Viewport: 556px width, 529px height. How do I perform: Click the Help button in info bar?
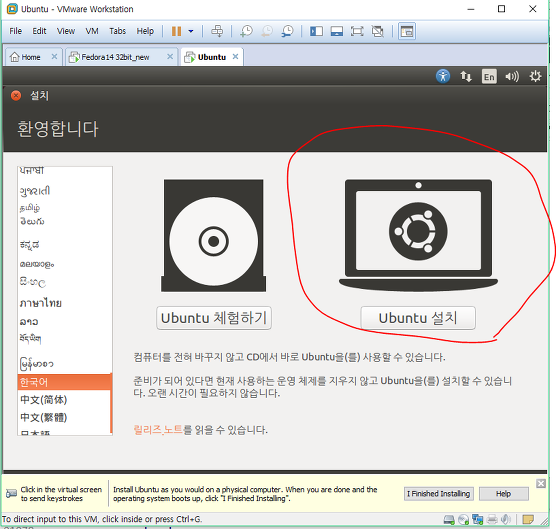[x=504, y=494]
